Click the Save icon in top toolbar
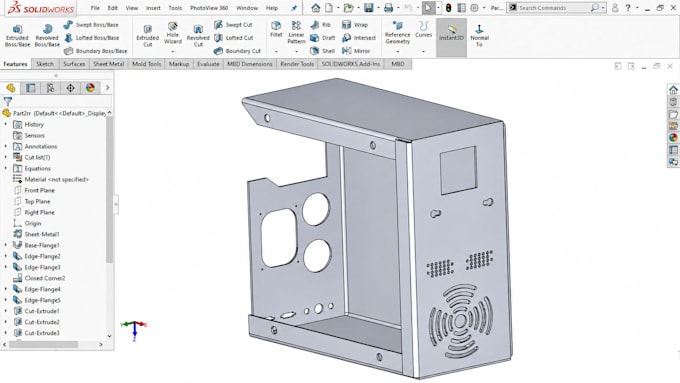The width and height of the screenshot is (680, 383). [369, 8]
